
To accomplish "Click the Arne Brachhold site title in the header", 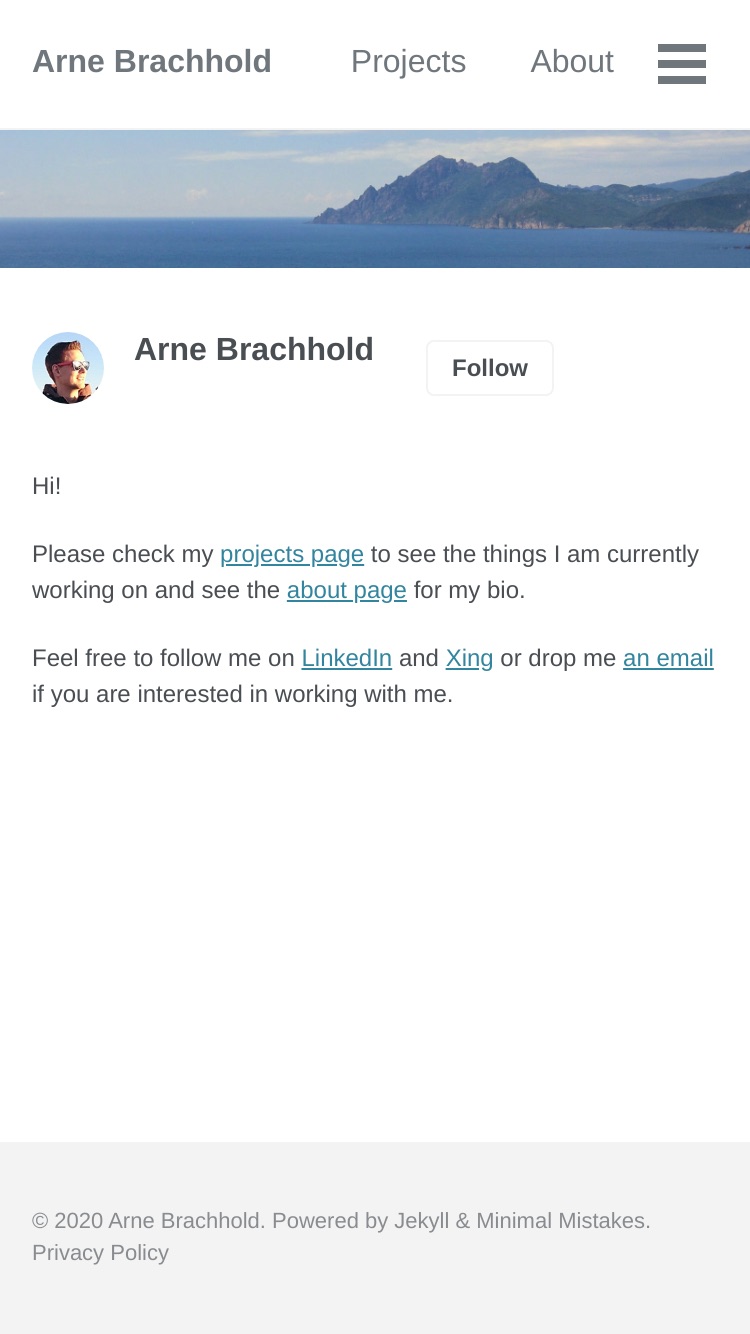I will click(152, 62).
